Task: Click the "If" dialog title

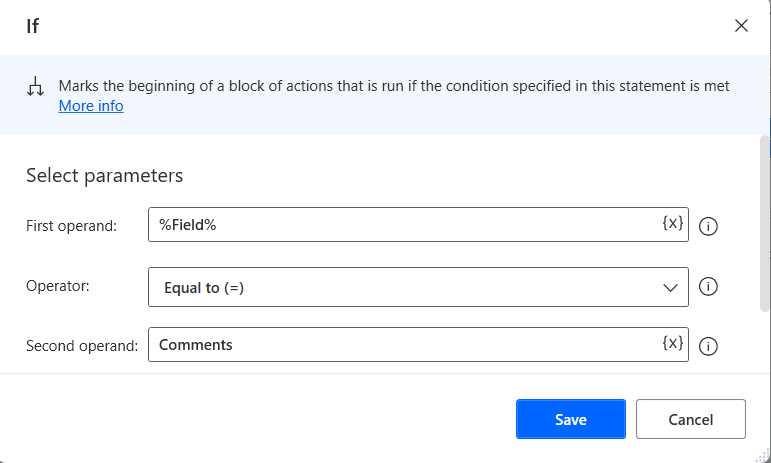Action: point(32,26)
